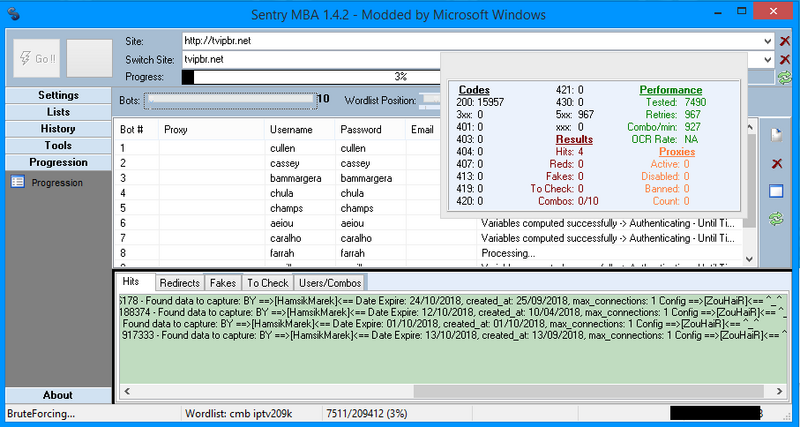Viewport: 800px width, 427px height.
Task: Select bot row with username champs
Action: (278, 208)
